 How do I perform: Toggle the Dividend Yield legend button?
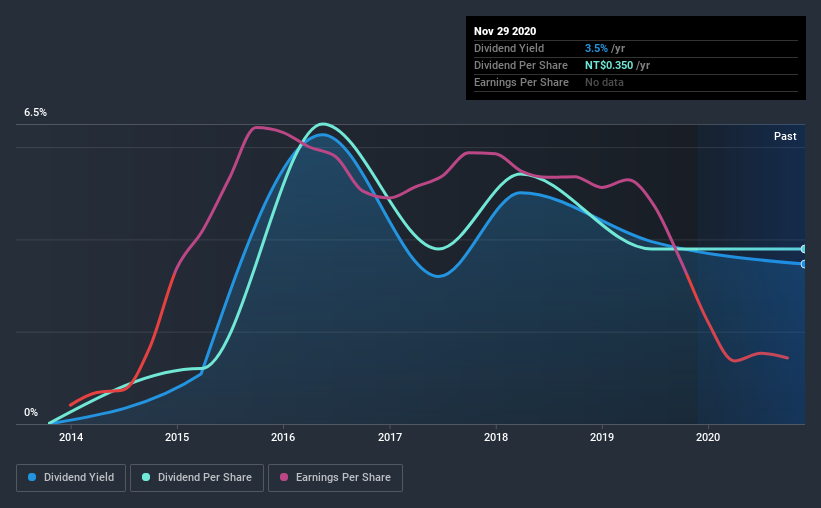click(71, 478)
